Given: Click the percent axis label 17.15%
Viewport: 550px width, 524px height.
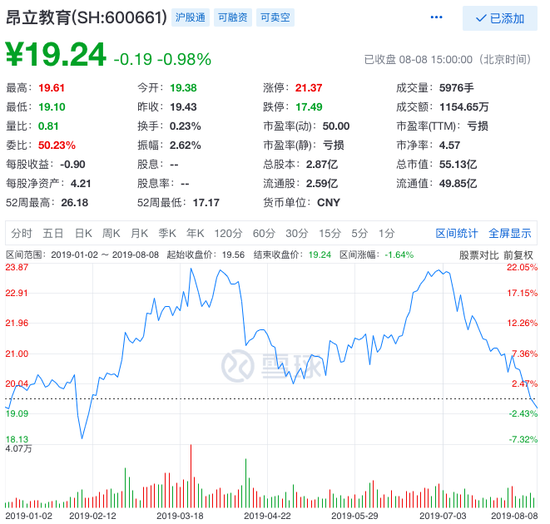Looking at the screenshot, I should tap(522, 293).
